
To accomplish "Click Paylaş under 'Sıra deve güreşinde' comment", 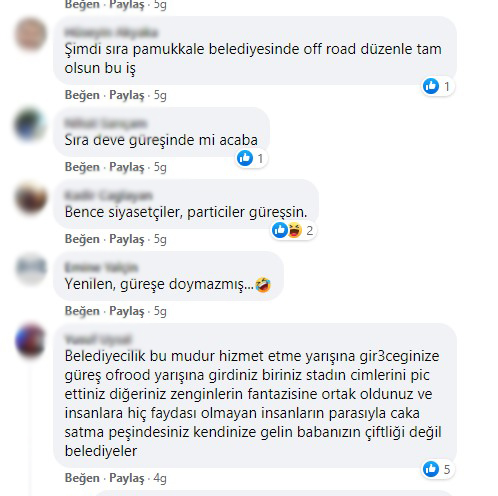I will click(127, 167).
